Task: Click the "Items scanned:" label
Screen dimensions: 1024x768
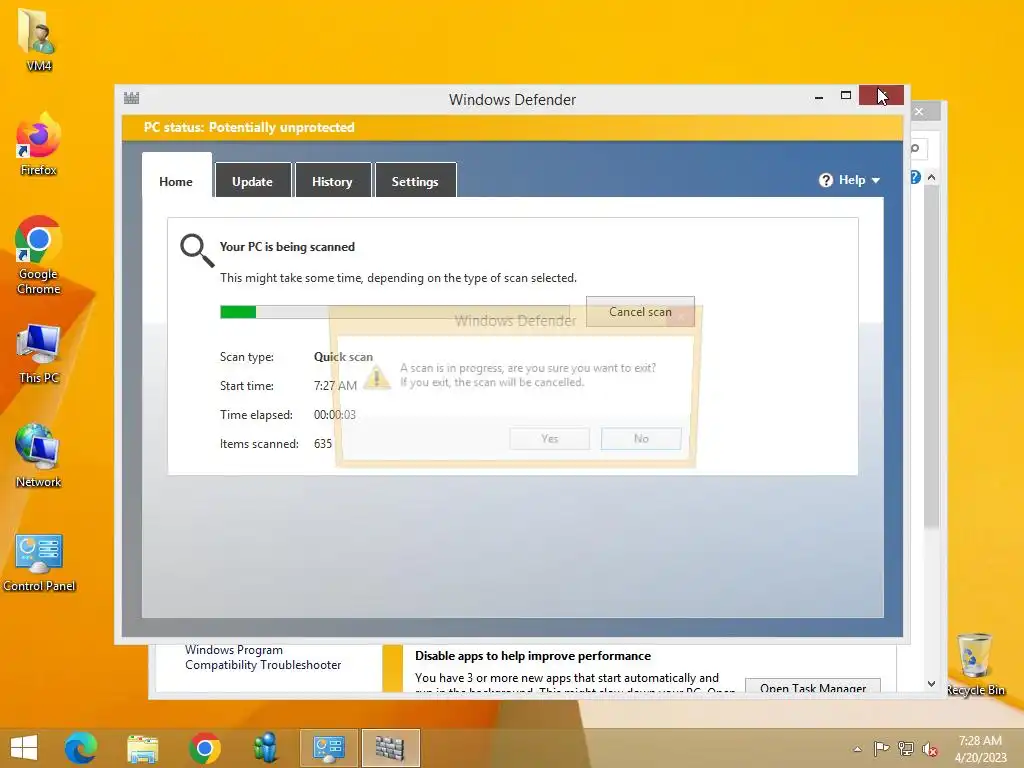Action: [x=259, y=443]
